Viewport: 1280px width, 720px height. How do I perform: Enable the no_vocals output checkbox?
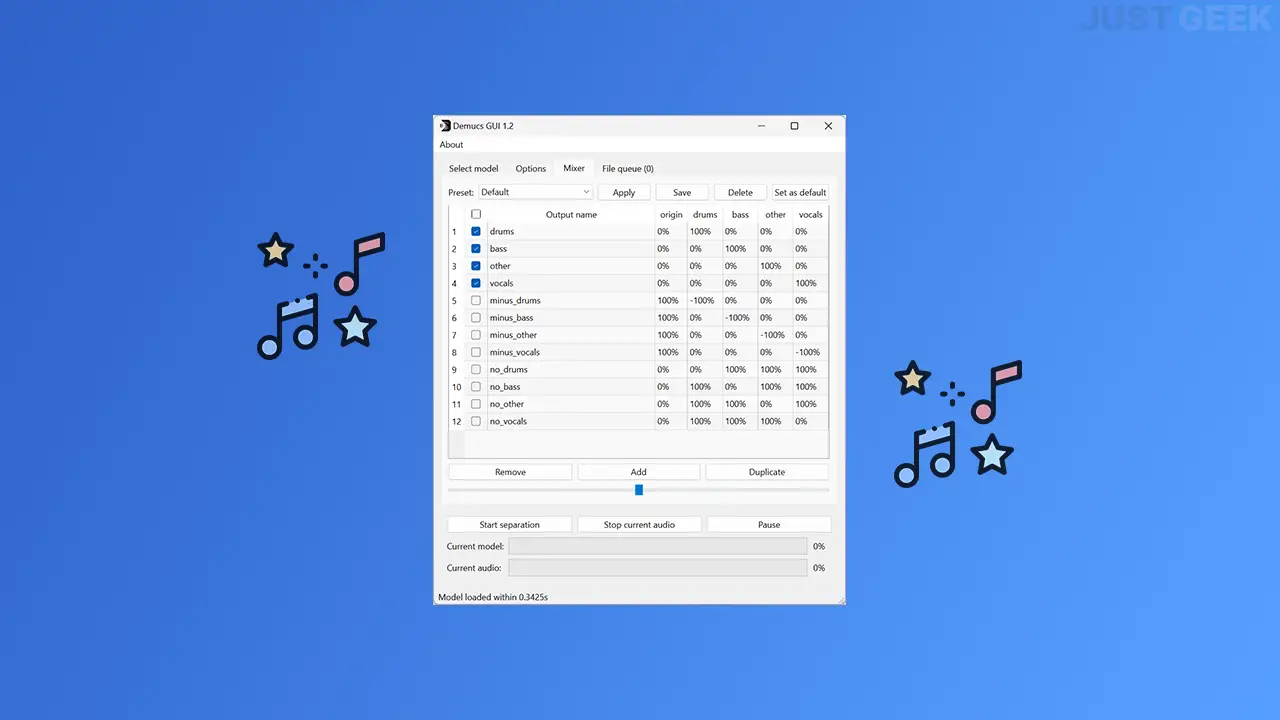476,421
